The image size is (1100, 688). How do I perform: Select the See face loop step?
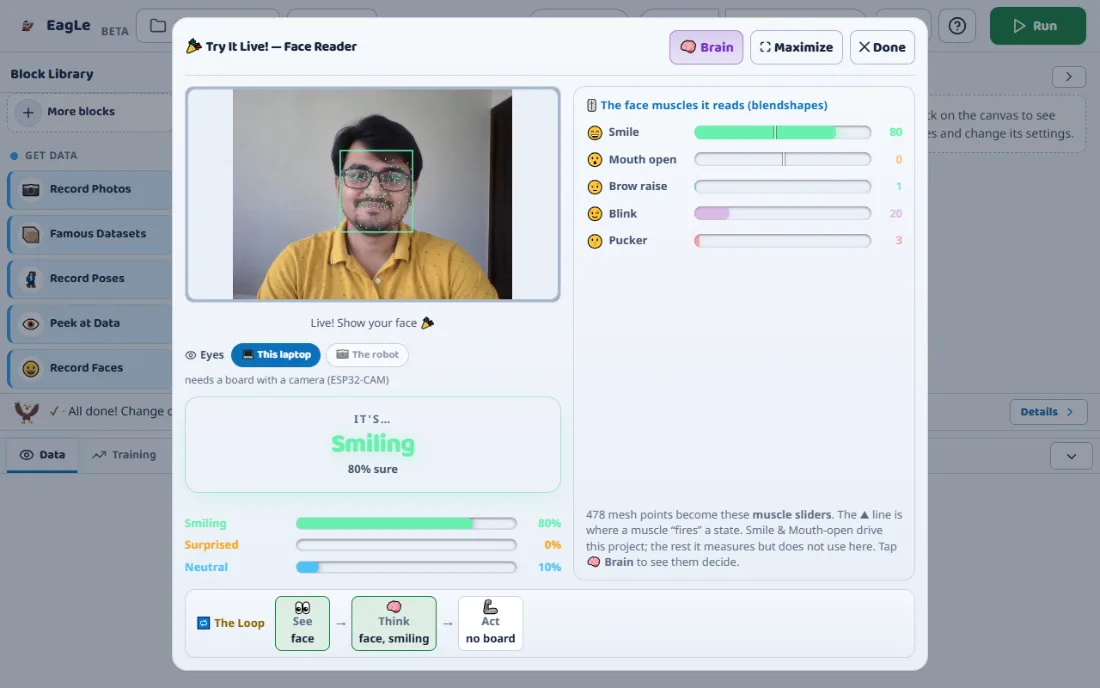point(302,623)
